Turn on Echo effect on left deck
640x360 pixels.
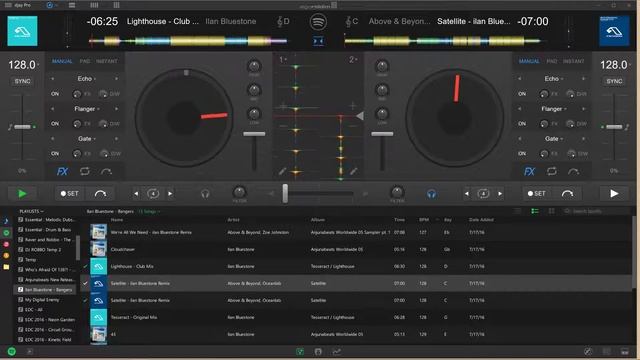coord(55,94)
